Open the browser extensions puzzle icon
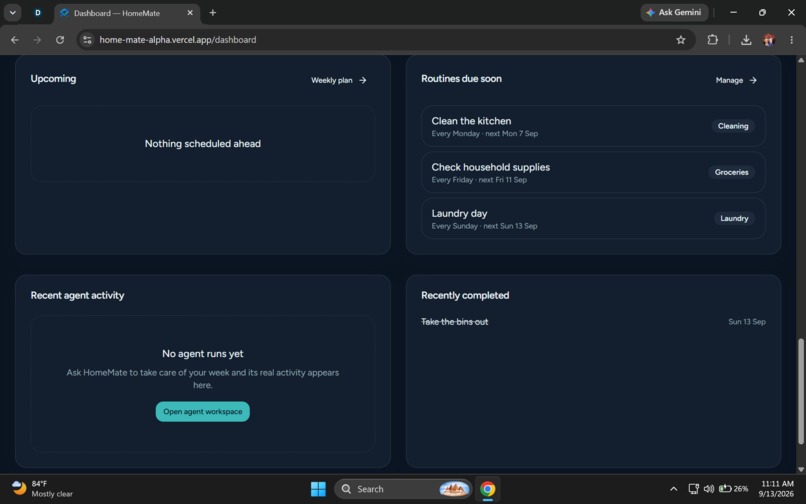Image resolution: width=806 pixels, height=504 pixels. (x=712, y=40)
